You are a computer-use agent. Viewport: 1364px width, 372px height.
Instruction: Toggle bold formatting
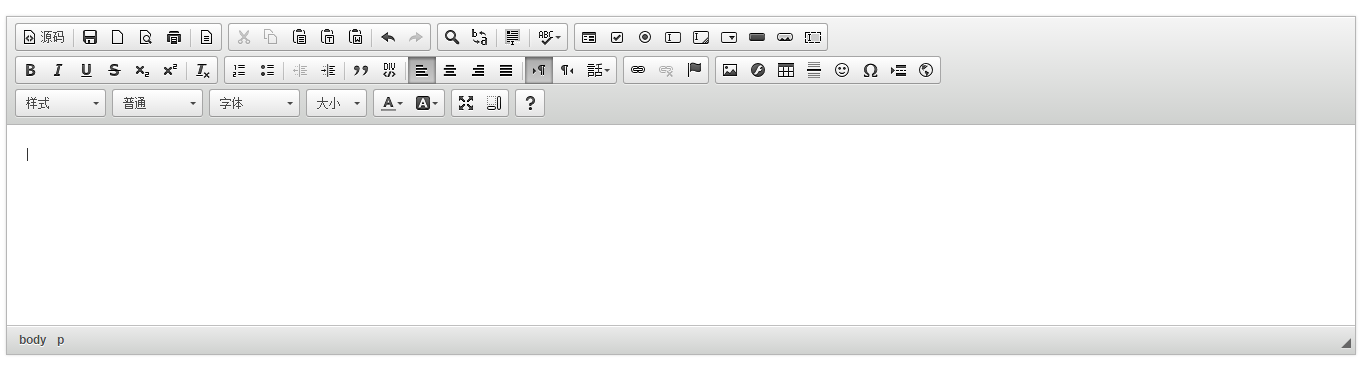pyautogui.click(x=30, y=70)
